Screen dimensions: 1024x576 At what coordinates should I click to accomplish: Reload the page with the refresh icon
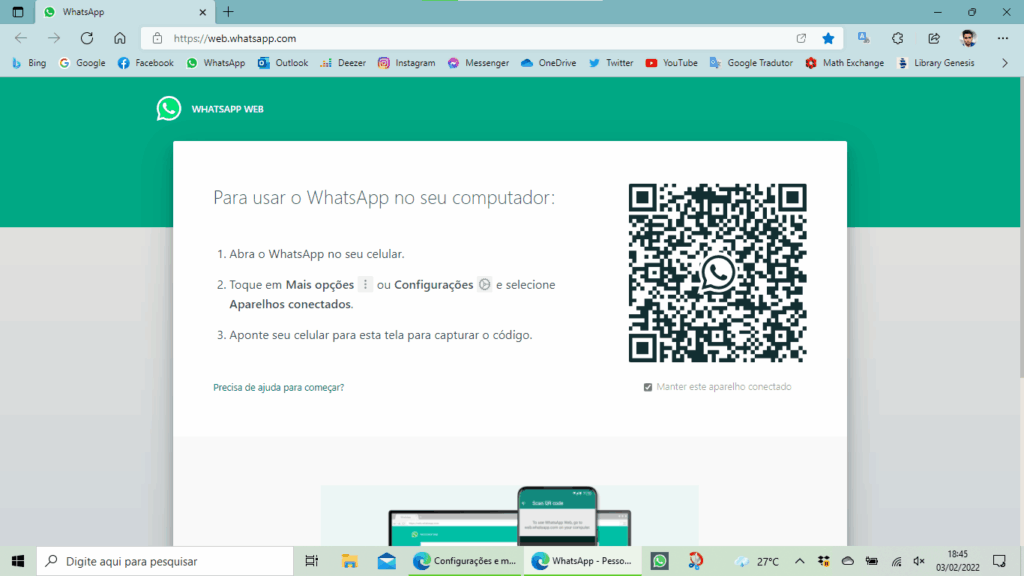(87, 37)
